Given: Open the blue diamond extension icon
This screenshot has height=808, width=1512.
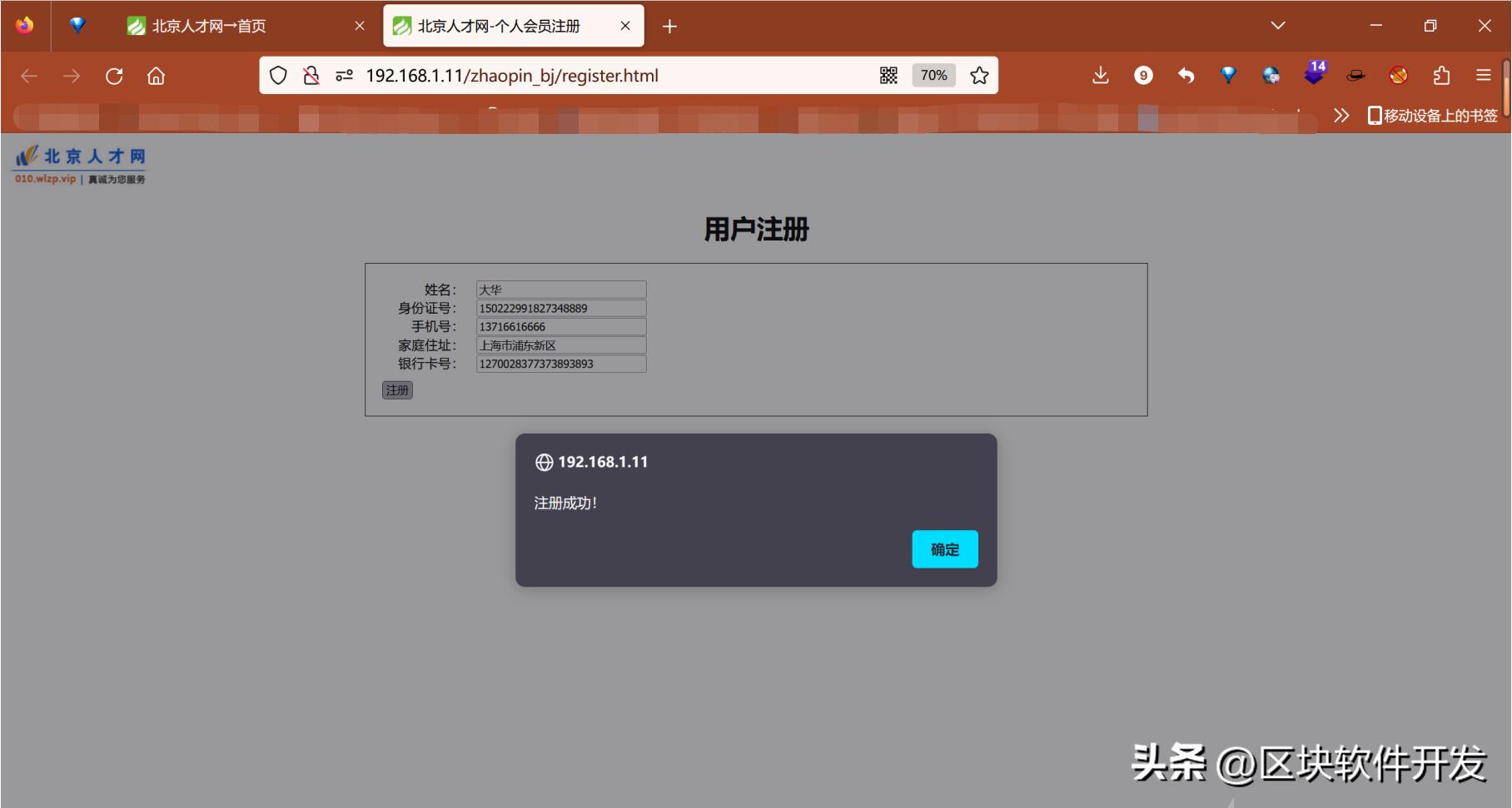Looking at the screenshot, I should [1228, 76].
